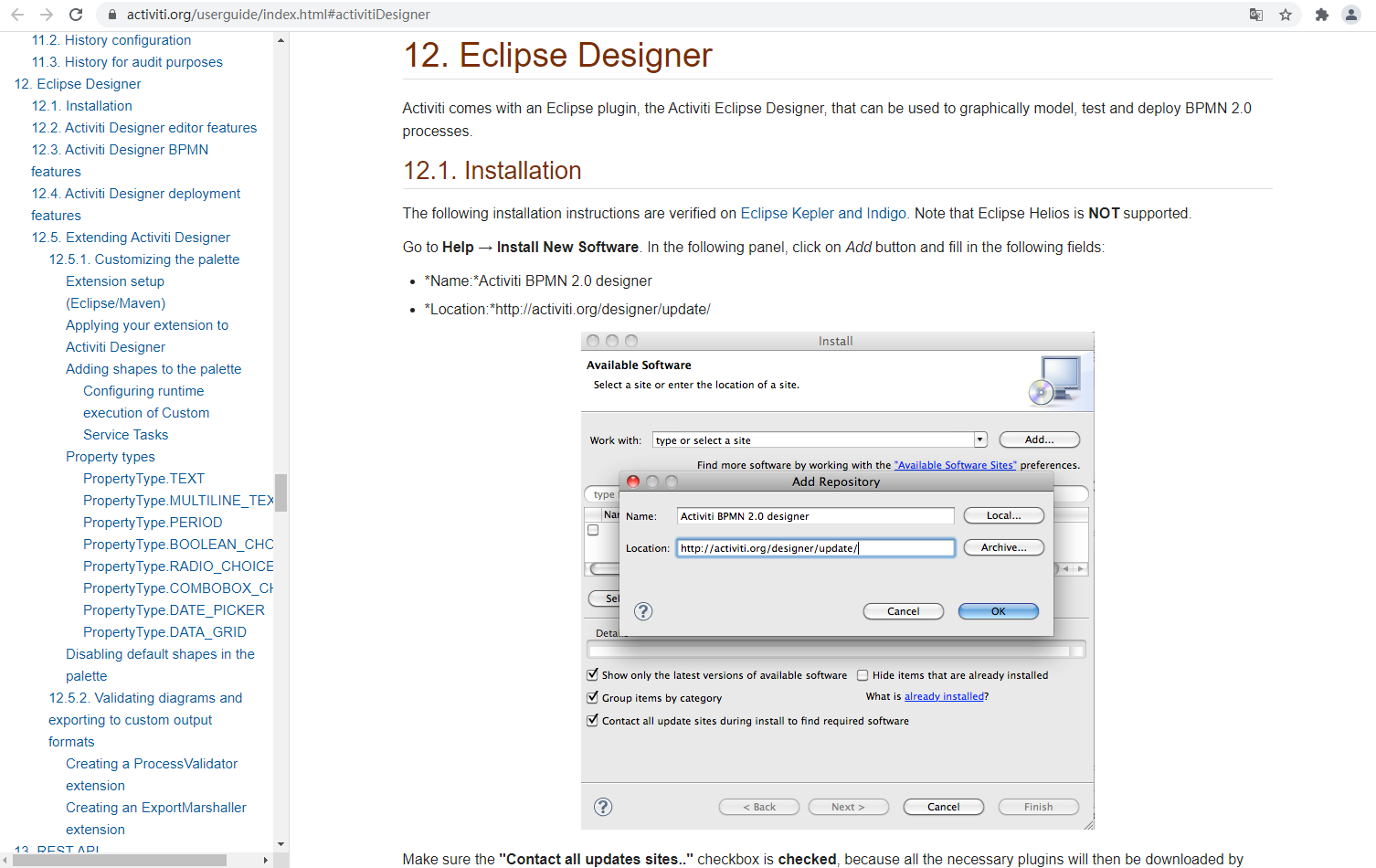Click the bold 'Install New Software' text
Image resolution: width=1376 pixels, height=868 pixels.
(567, 247)
